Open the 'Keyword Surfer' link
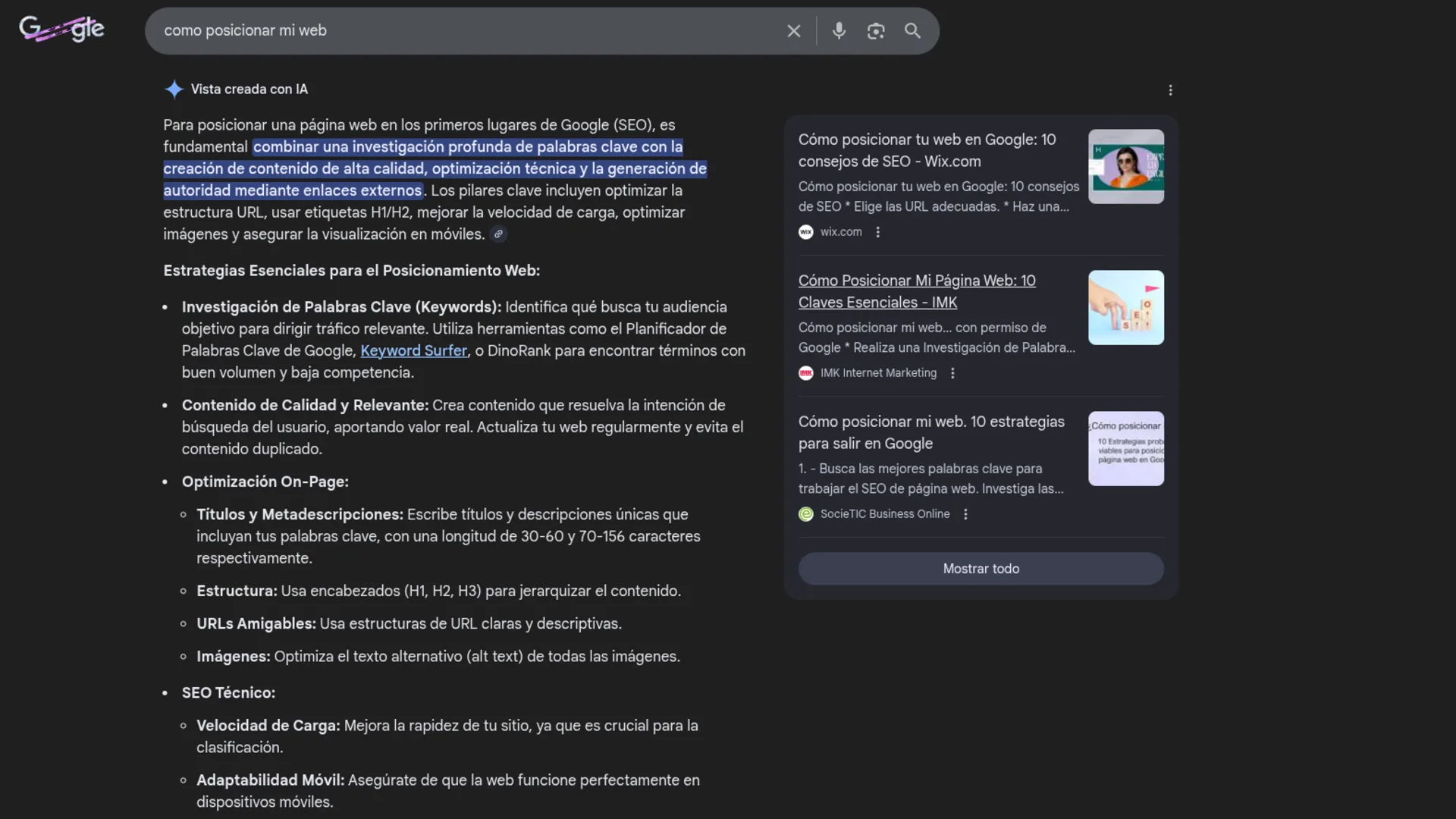The width and height of the screenshot is (1456, 819). [x=413, y=350]
